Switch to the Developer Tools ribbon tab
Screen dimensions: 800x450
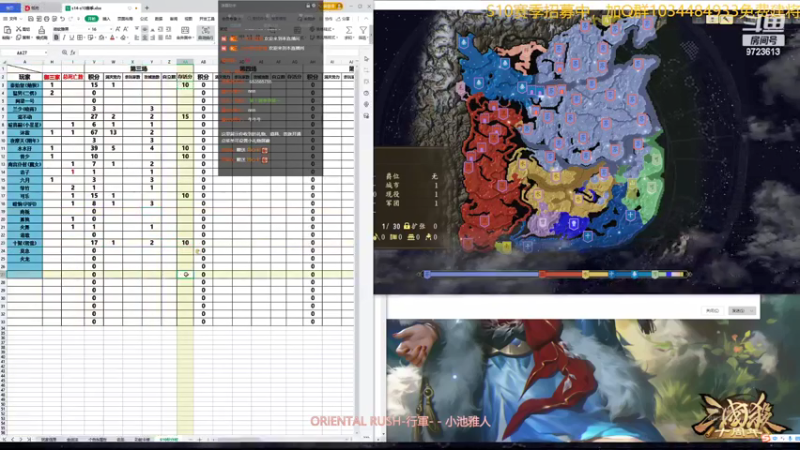pos(207,19)
